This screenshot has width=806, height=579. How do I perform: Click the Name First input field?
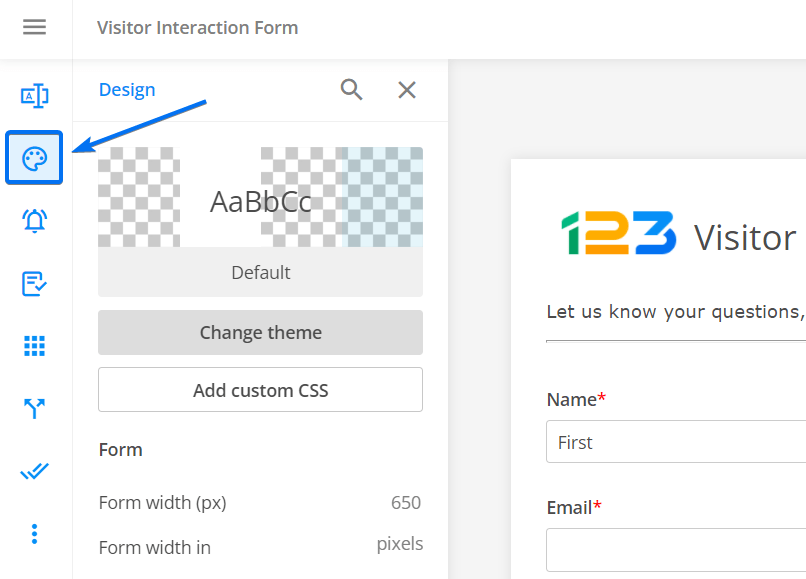point(676,443)
